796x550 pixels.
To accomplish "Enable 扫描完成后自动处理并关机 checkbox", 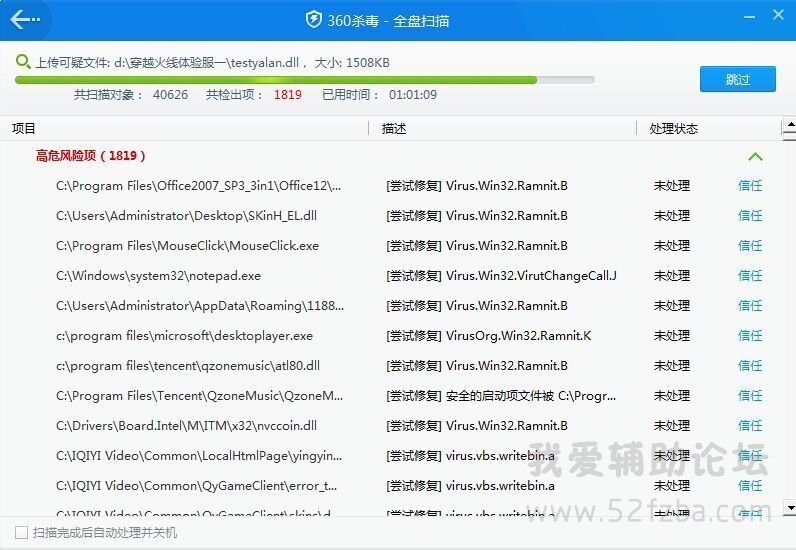I will (21, 533).
